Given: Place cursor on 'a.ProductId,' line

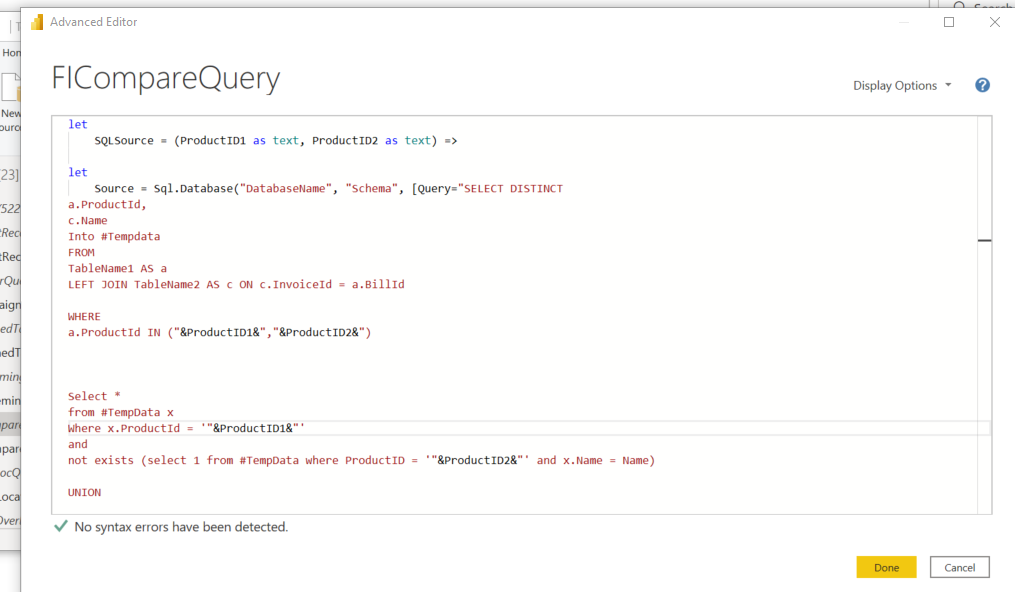Looking at the screenshot, I should coord(107,204).
